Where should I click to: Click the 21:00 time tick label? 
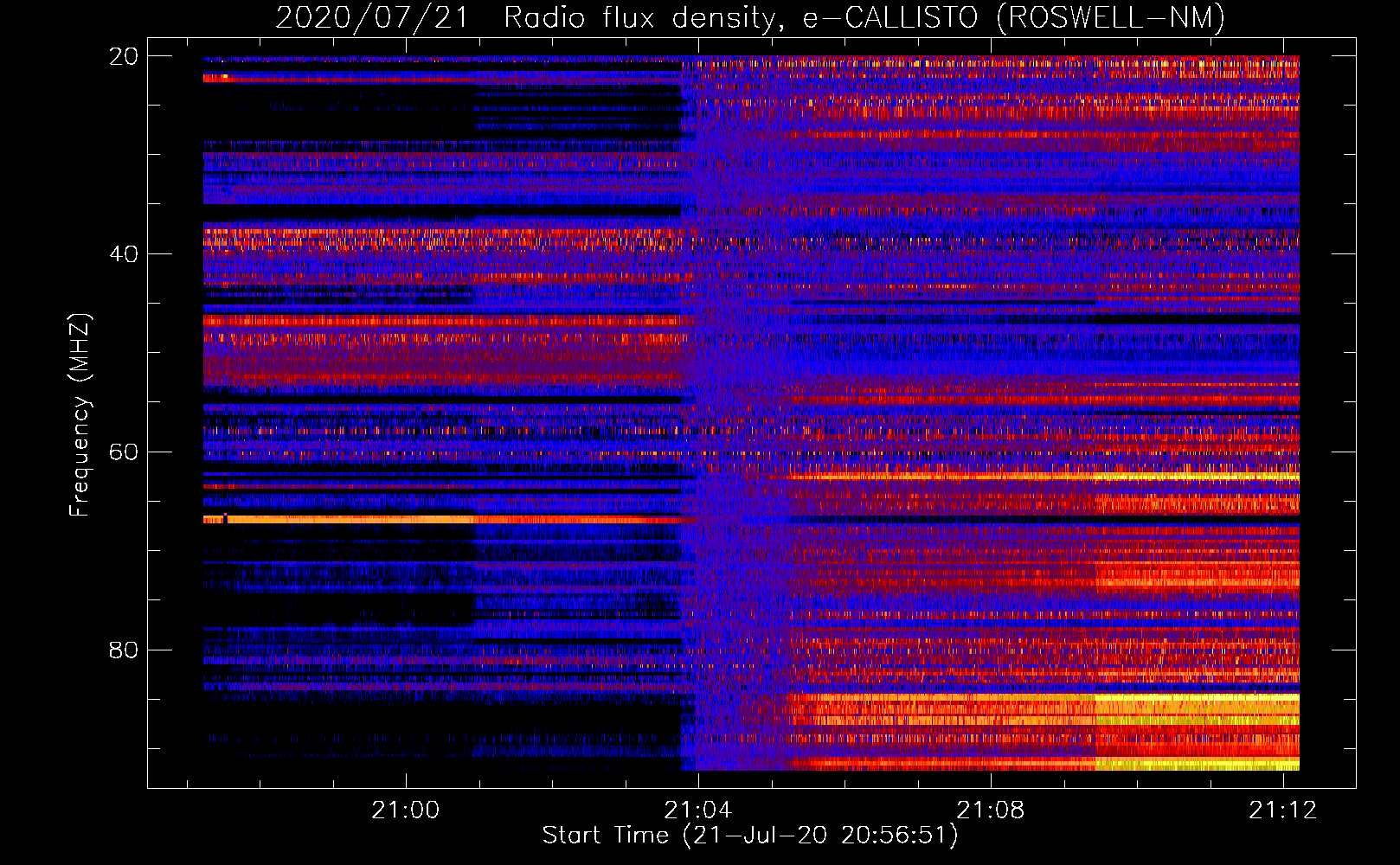pos(405,810)
